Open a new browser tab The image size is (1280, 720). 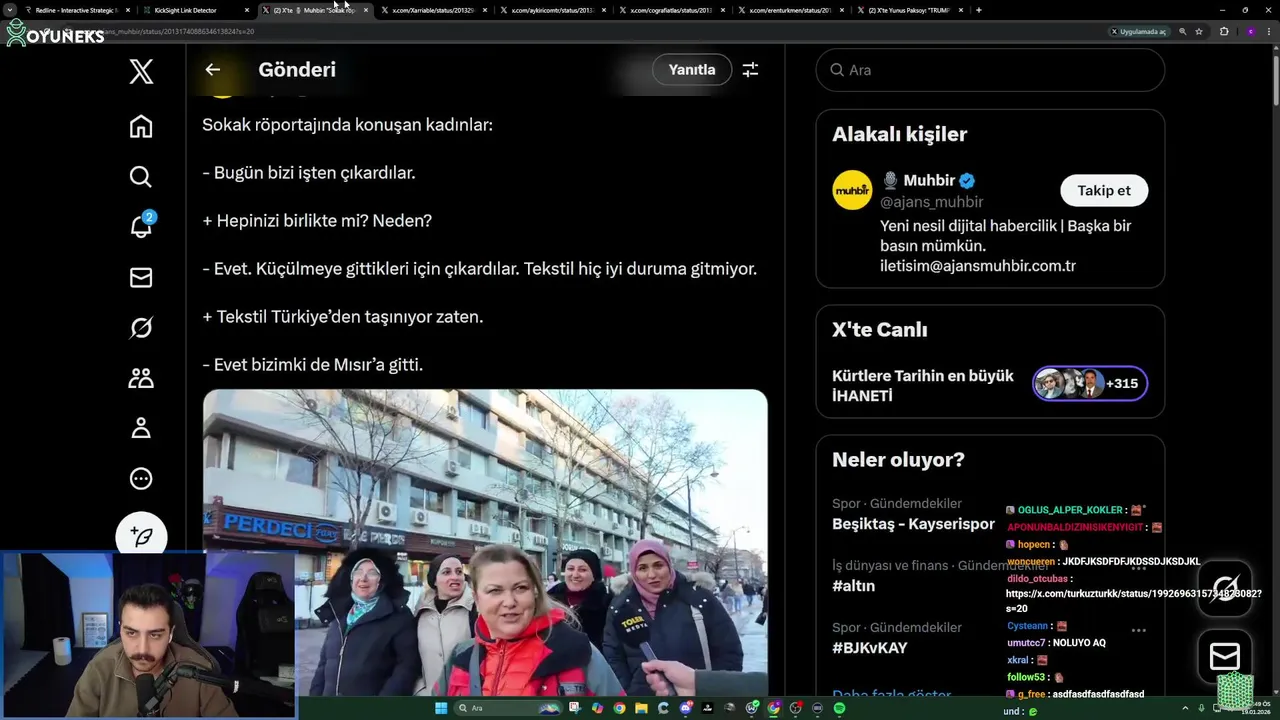(x=978, y=10)
